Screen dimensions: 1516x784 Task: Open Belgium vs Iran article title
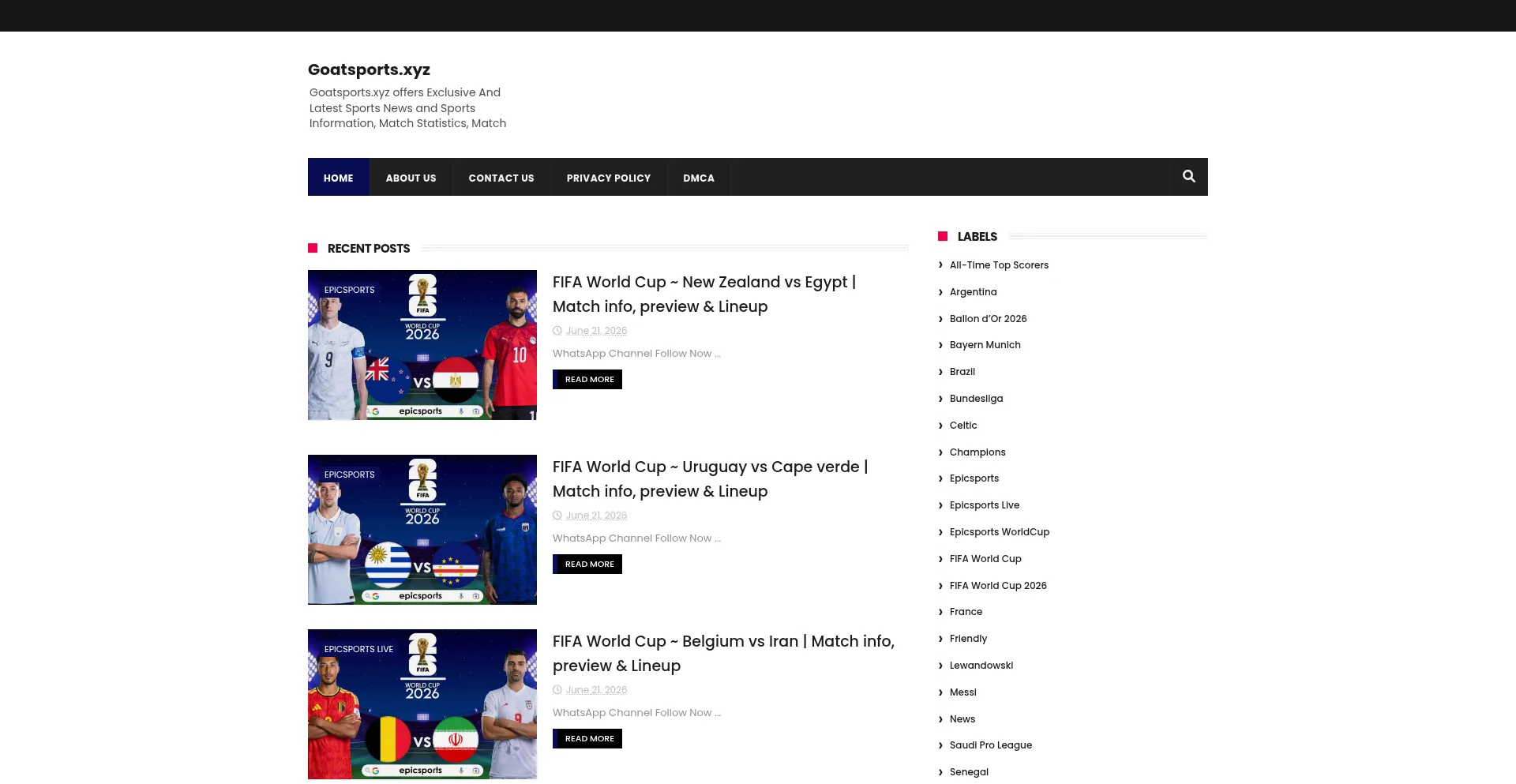click(723, 653)
